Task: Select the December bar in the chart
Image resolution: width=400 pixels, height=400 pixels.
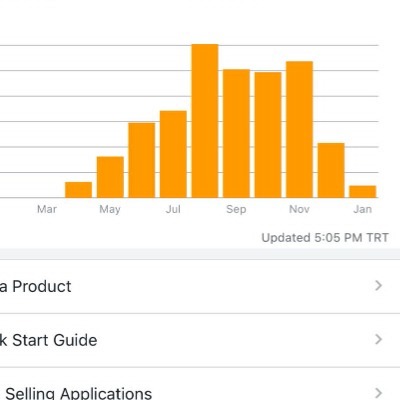Action: click(331, 170)
